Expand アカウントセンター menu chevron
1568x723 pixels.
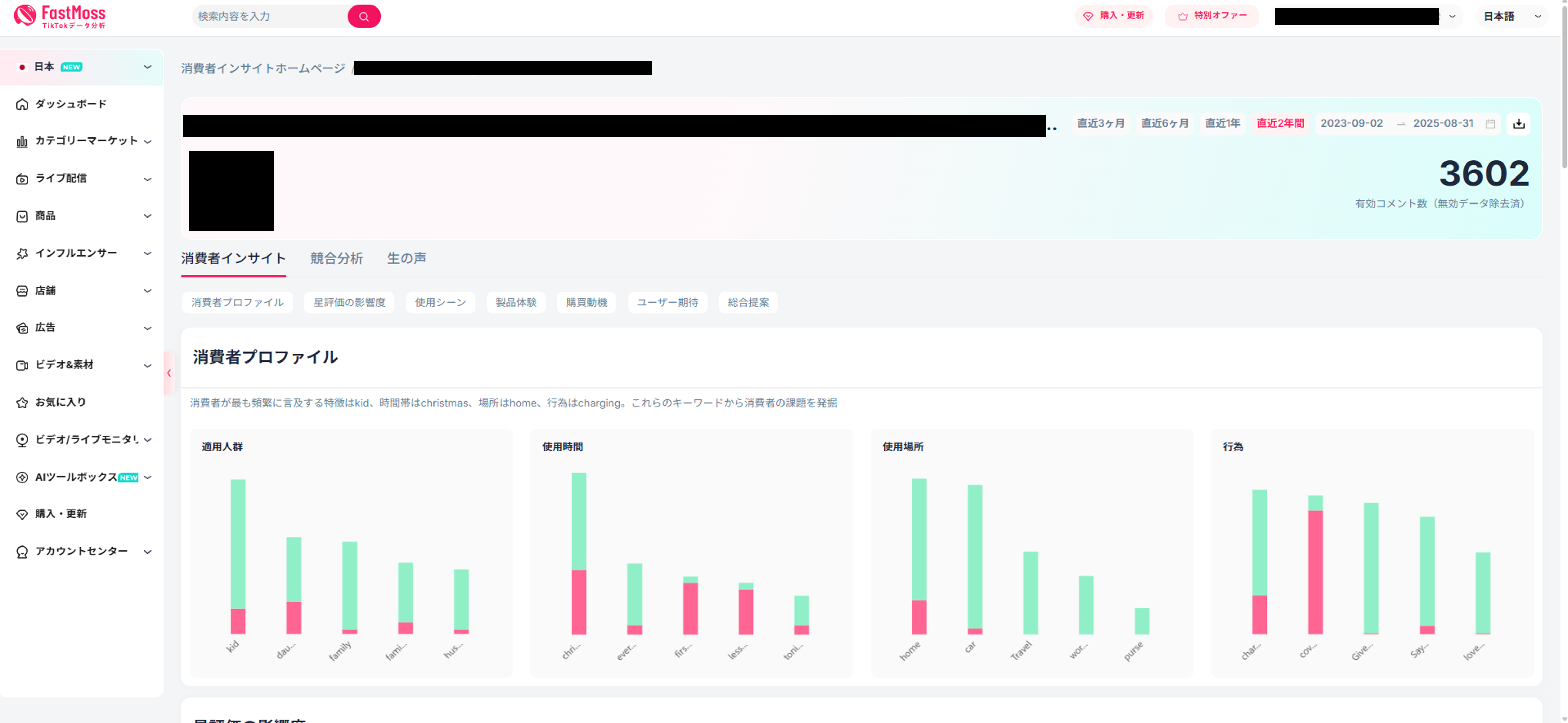click(147, 552)
